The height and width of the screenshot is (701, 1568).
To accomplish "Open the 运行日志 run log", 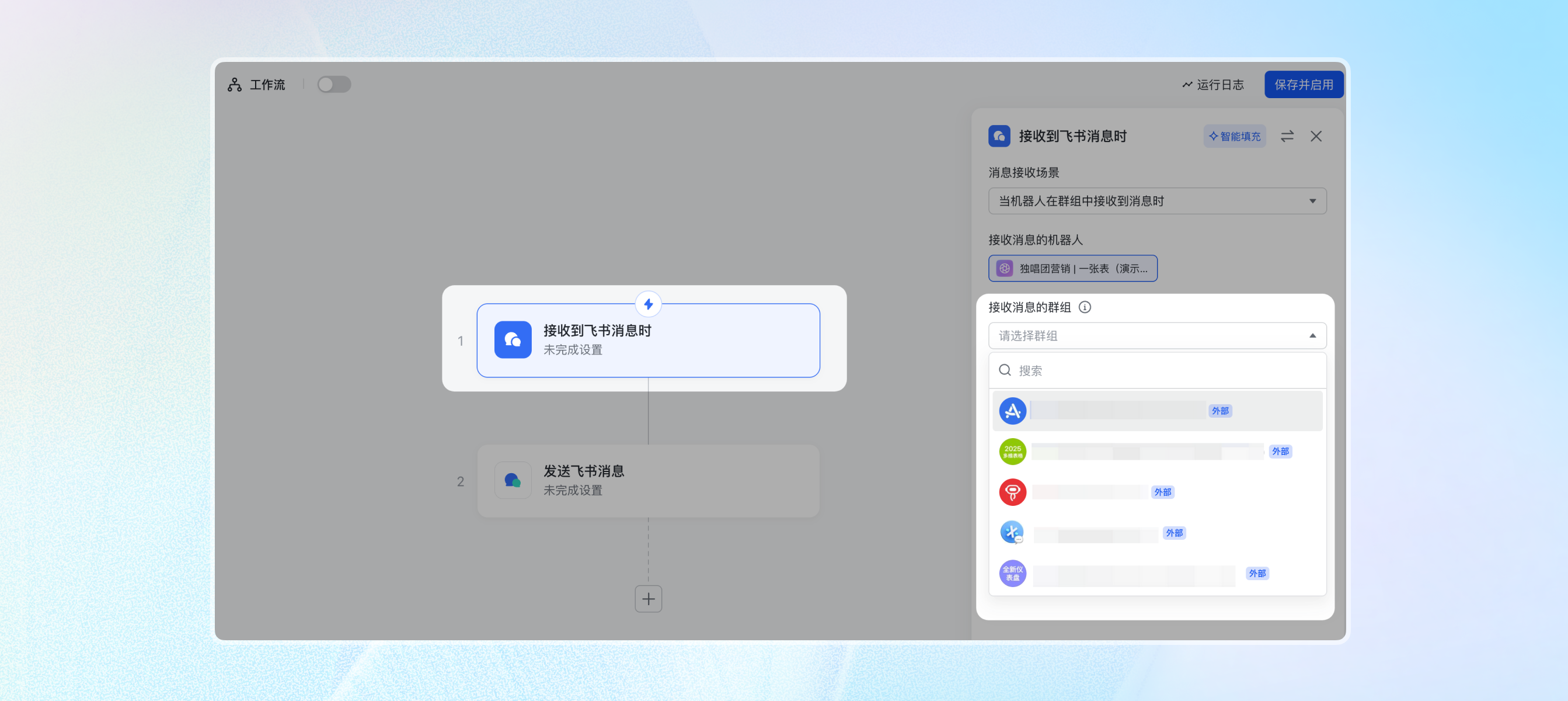I will click(x=1213, y=85).
